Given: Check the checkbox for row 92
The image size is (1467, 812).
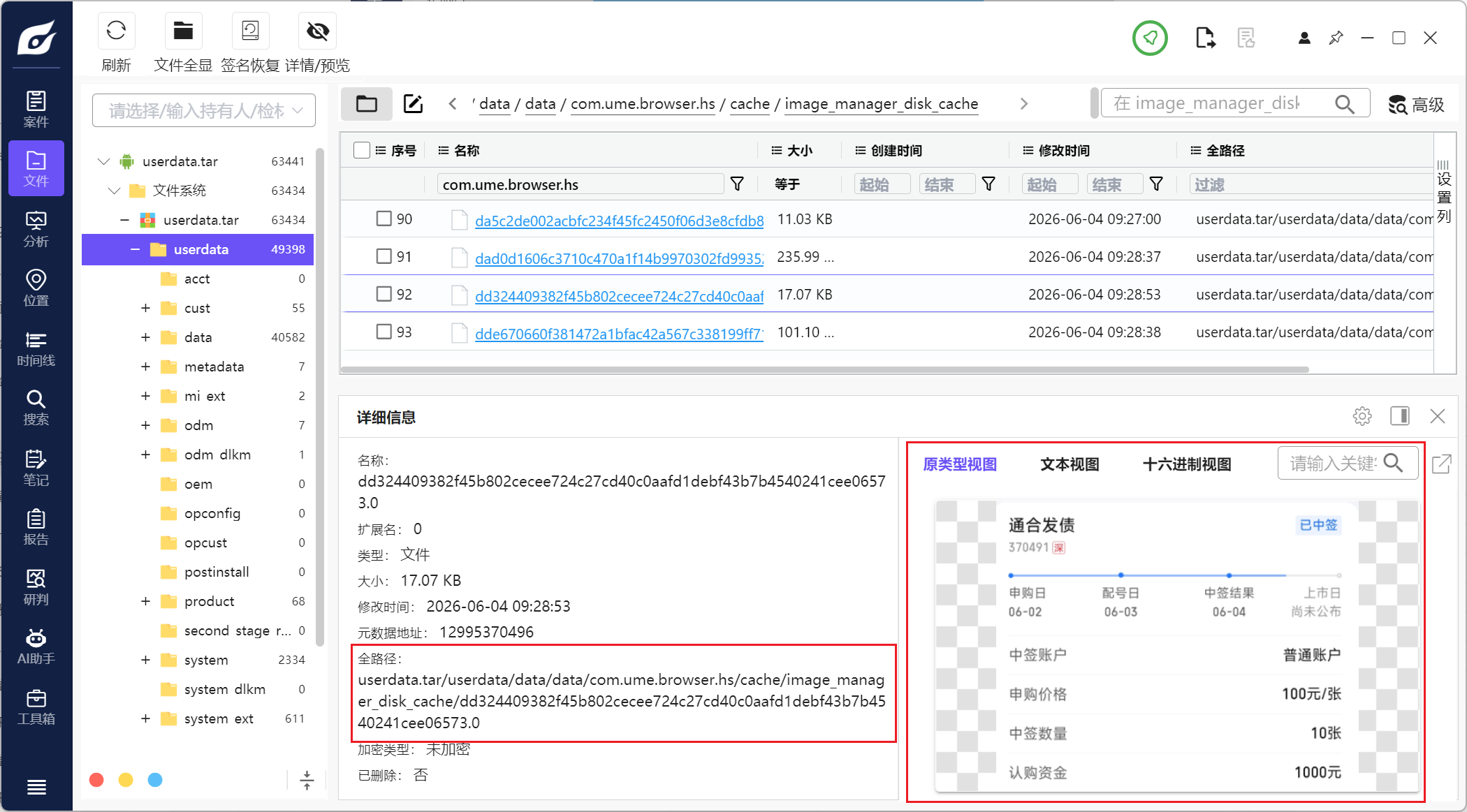Looking at the screenshot, I should (384, 294).
